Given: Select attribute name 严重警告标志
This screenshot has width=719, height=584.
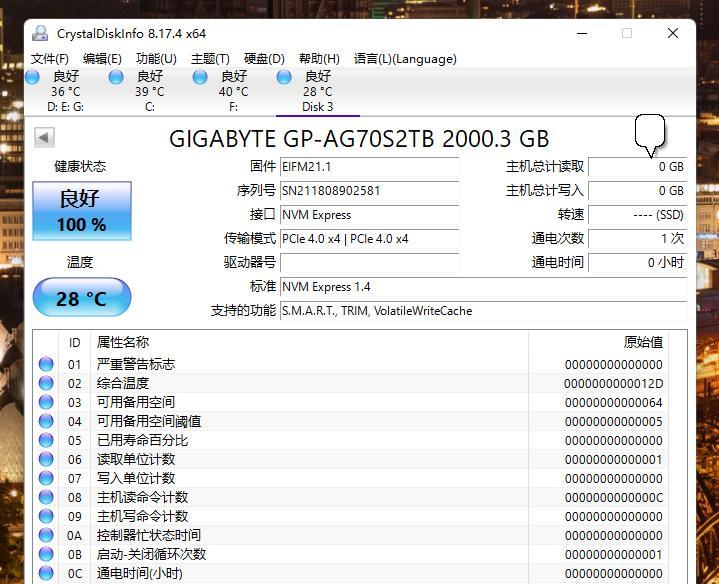Looking at the screenshot, I should (x=136, y=364).
